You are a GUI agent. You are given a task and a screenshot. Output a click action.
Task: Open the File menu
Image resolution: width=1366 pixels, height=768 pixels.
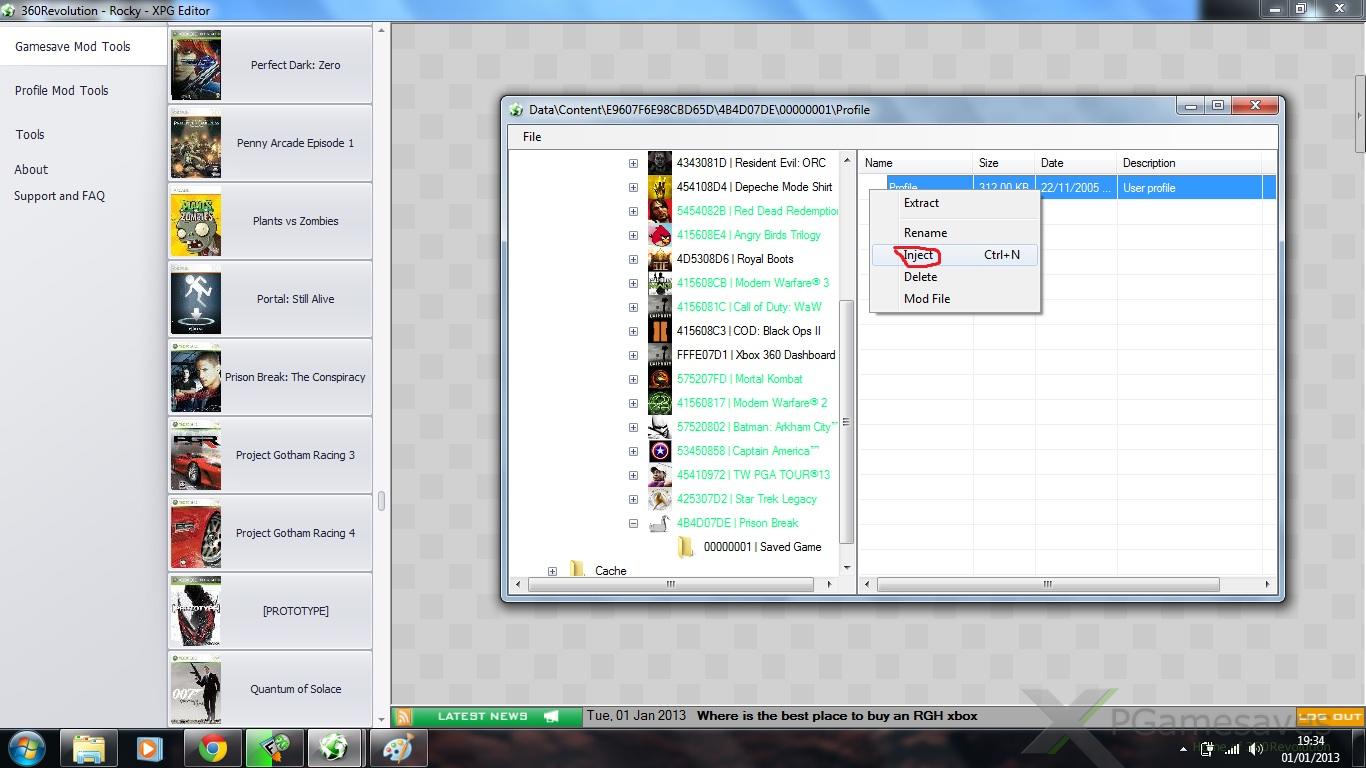tap(532, 137)
